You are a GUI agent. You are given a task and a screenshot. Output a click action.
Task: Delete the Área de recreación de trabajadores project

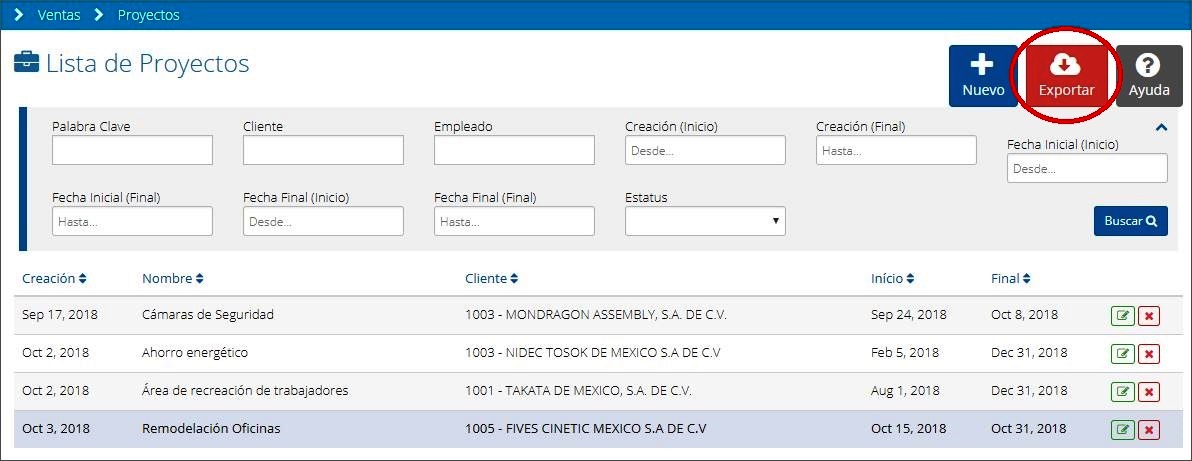point(1149,392)
